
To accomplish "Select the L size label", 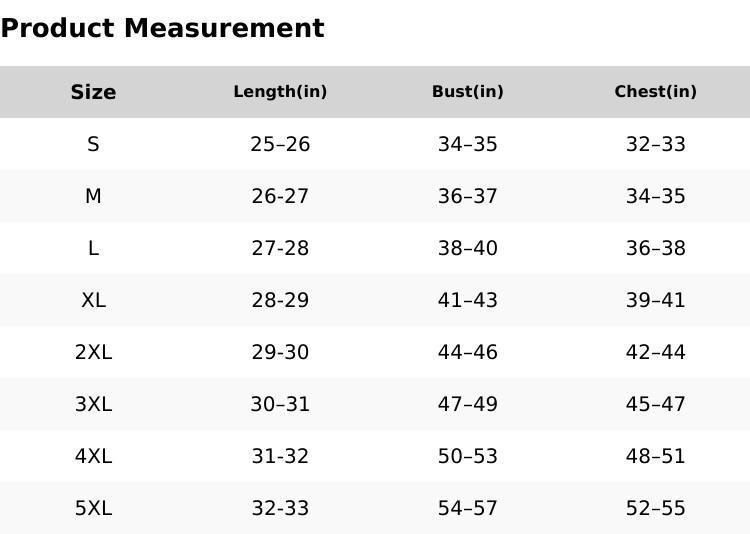I will tap(93, 248).
